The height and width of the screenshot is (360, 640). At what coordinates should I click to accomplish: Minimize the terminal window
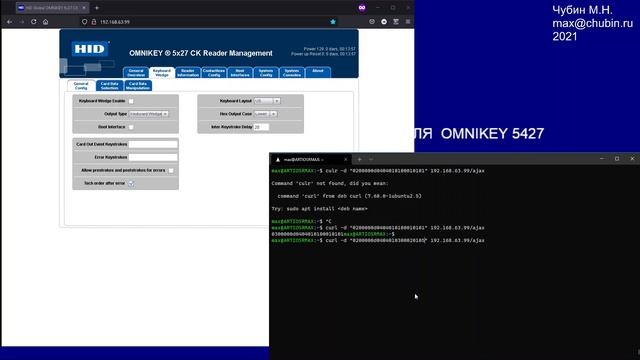point(602,158)
